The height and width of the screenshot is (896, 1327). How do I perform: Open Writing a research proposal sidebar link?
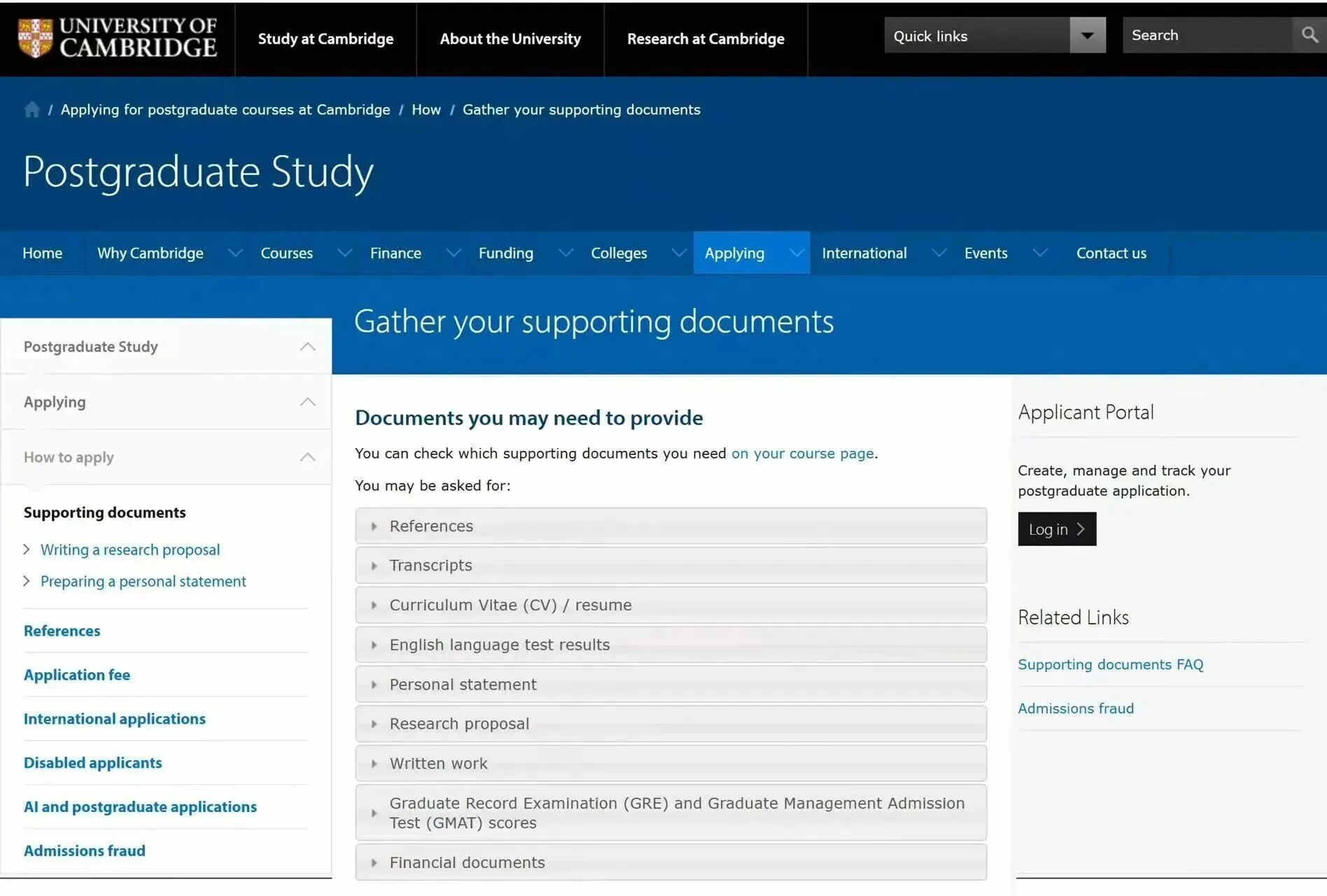click(x=130, y=549)
